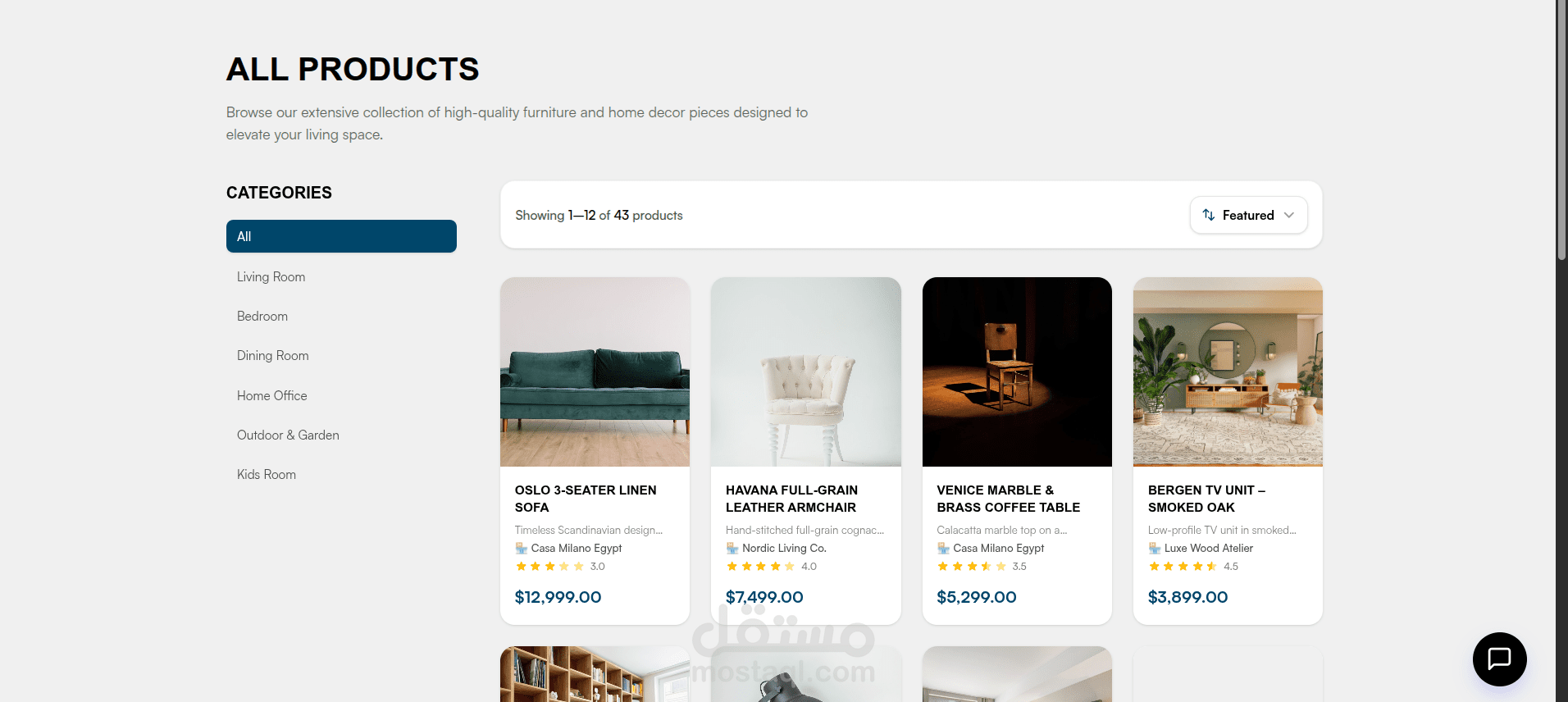Click store icon on Oslo sofa card
Viewport: 1568px width, 702px height.
[522, 548]
